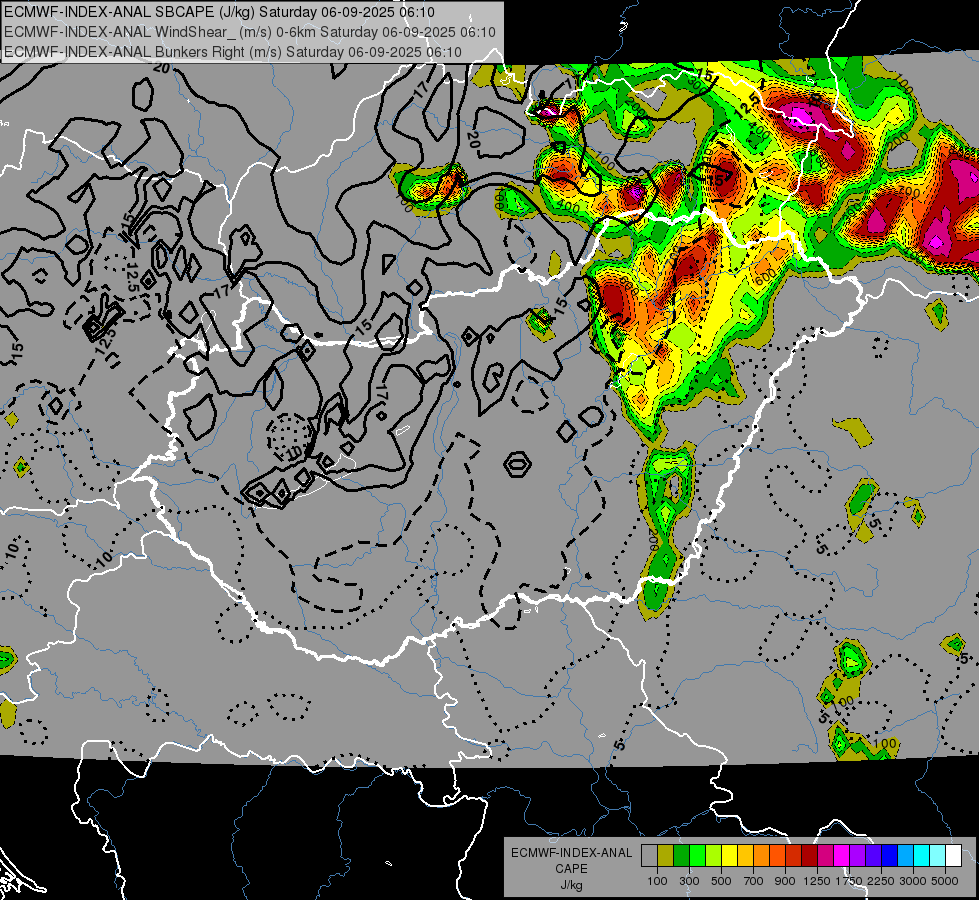Select the dark green legend swatch

point(681,856)
